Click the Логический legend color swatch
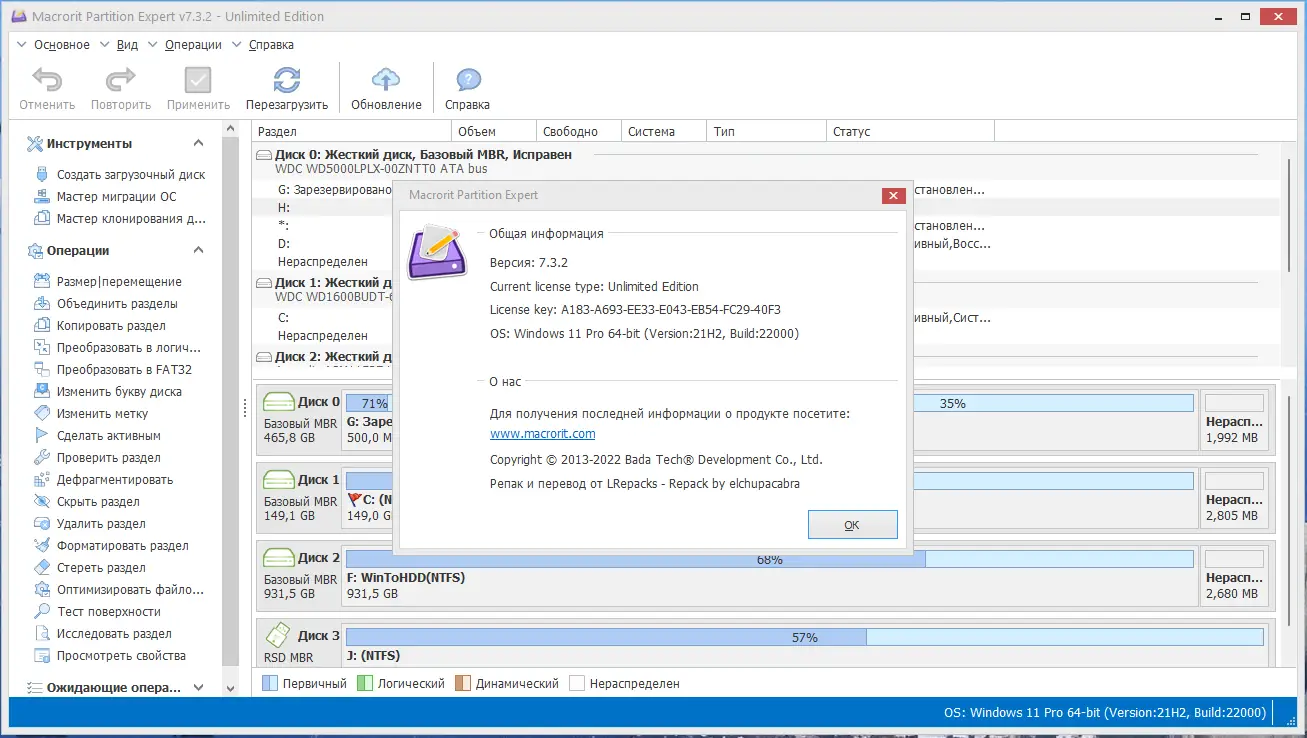This screenshot has height=738, width=1307. [365, 683]
